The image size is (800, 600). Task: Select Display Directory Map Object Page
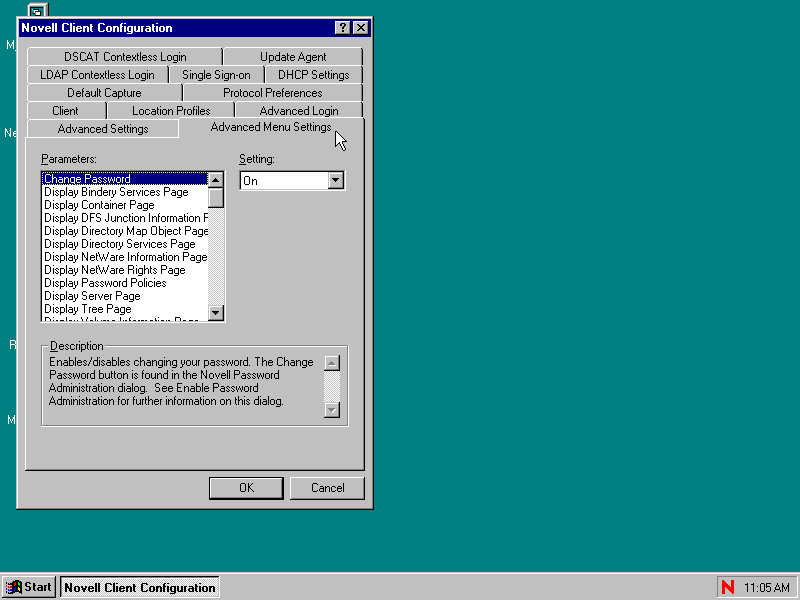tap(125, 231)
